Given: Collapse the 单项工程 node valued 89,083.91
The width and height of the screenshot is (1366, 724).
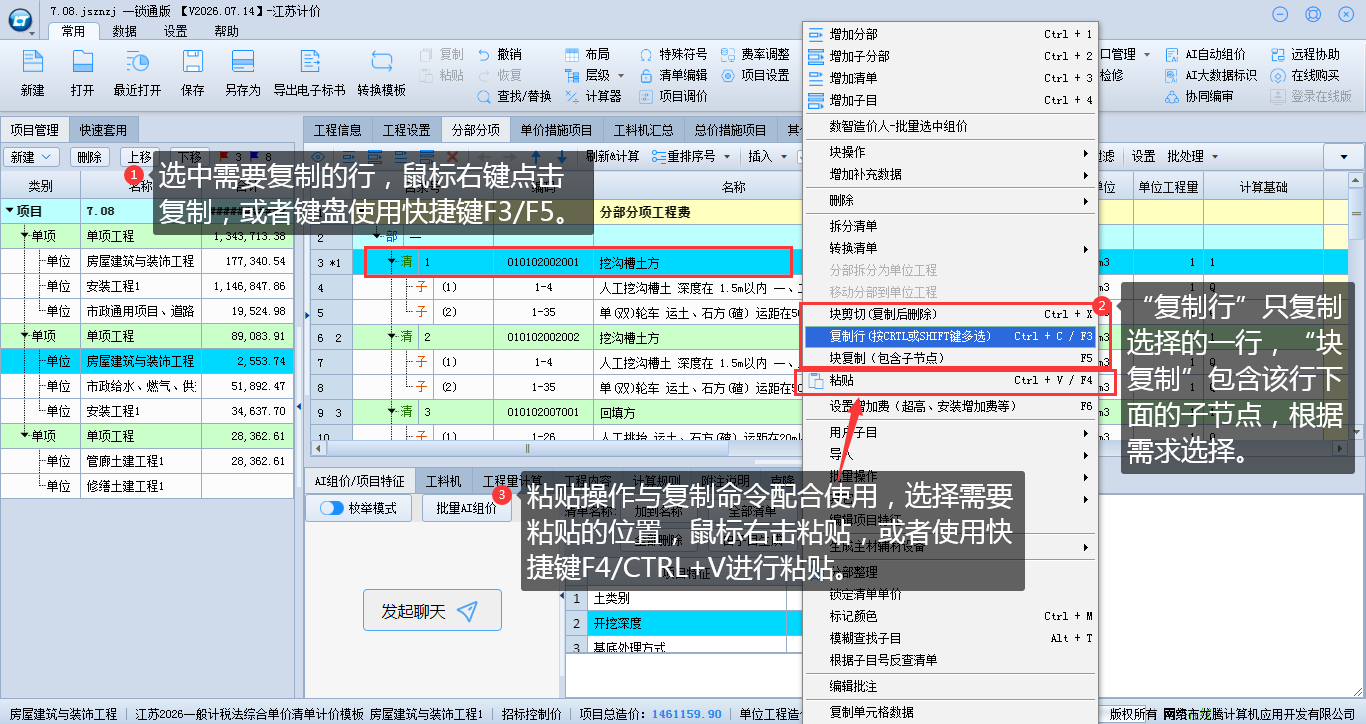Looking at the screenshot, I should (x=25, y=336).
